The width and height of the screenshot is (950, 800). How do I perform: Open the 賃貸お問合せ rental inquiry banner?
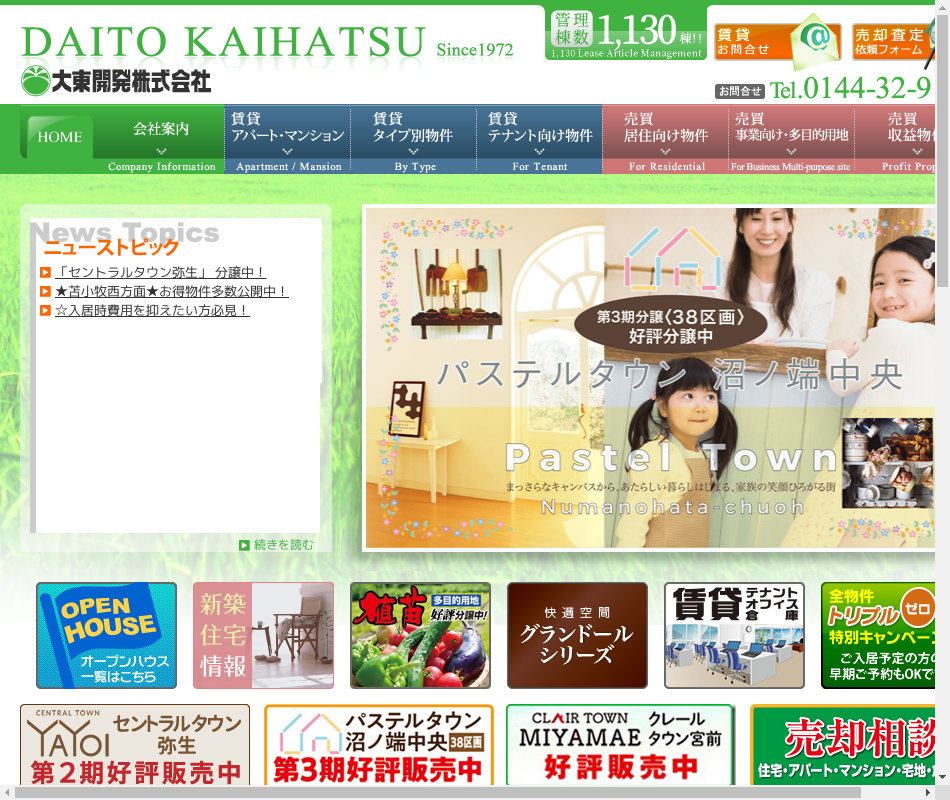coord(777,42)
